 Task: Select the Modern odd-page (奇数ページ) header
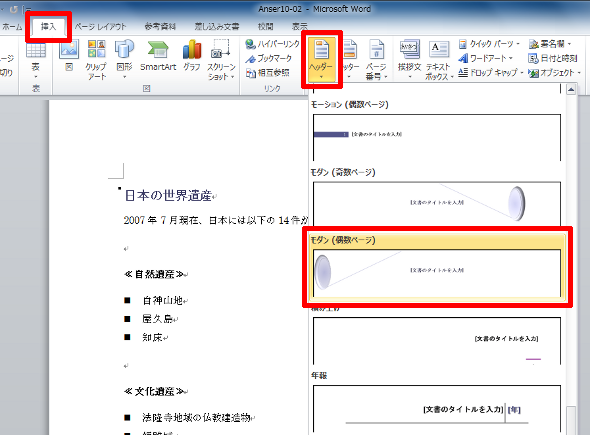[x=437, y=204]
